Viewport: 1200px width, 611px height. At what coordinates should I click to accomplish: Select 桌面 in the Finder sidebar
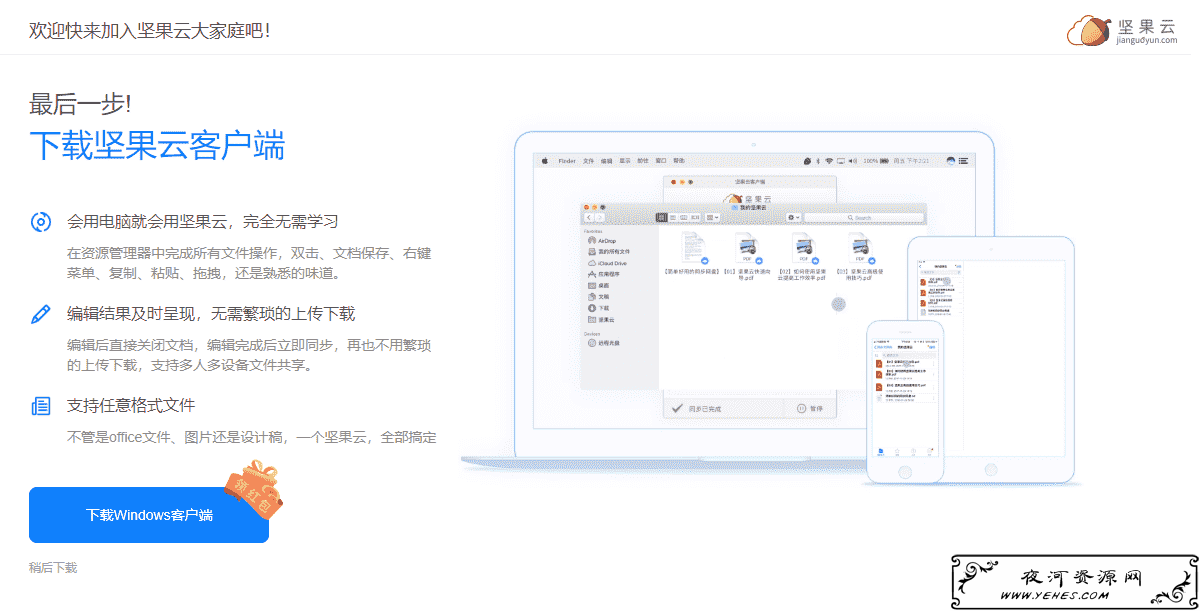point(598,286)
